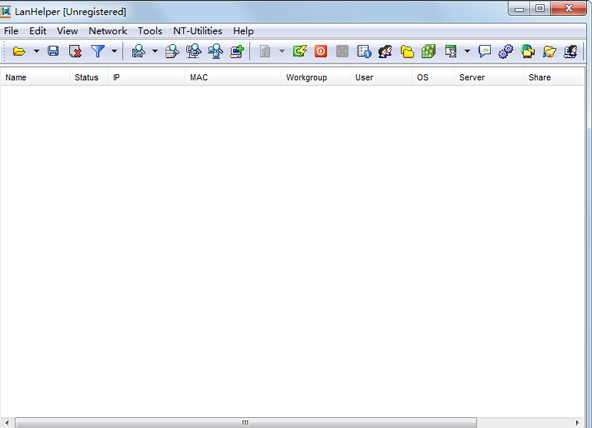Sort by the User column header
This screenshot has height=428, width=592.
pos(381,77)
